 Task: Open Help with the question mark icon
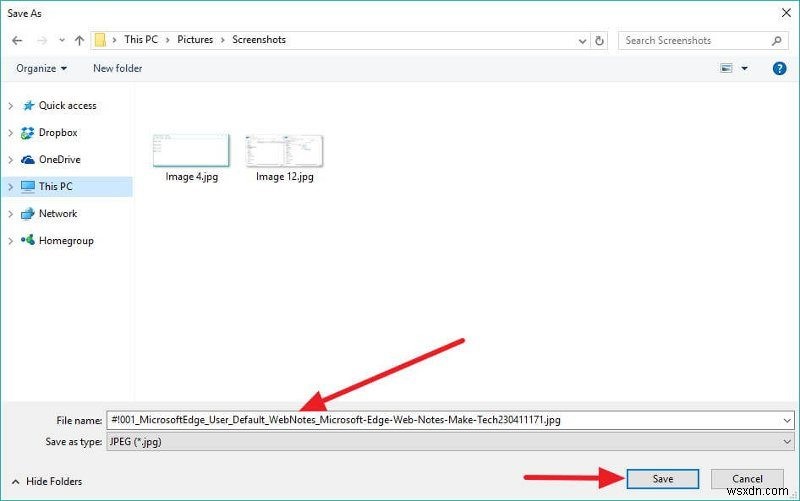coord(779,68)
